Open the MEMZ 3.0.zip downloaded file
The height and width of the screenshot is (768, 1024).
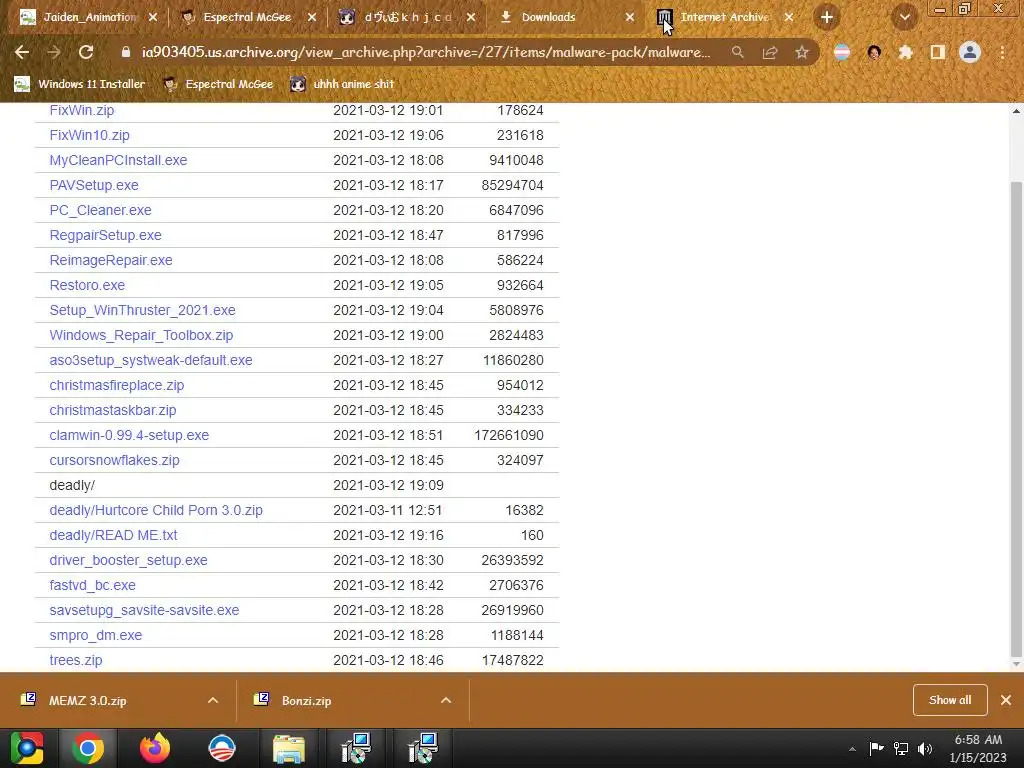pos(88,700)
